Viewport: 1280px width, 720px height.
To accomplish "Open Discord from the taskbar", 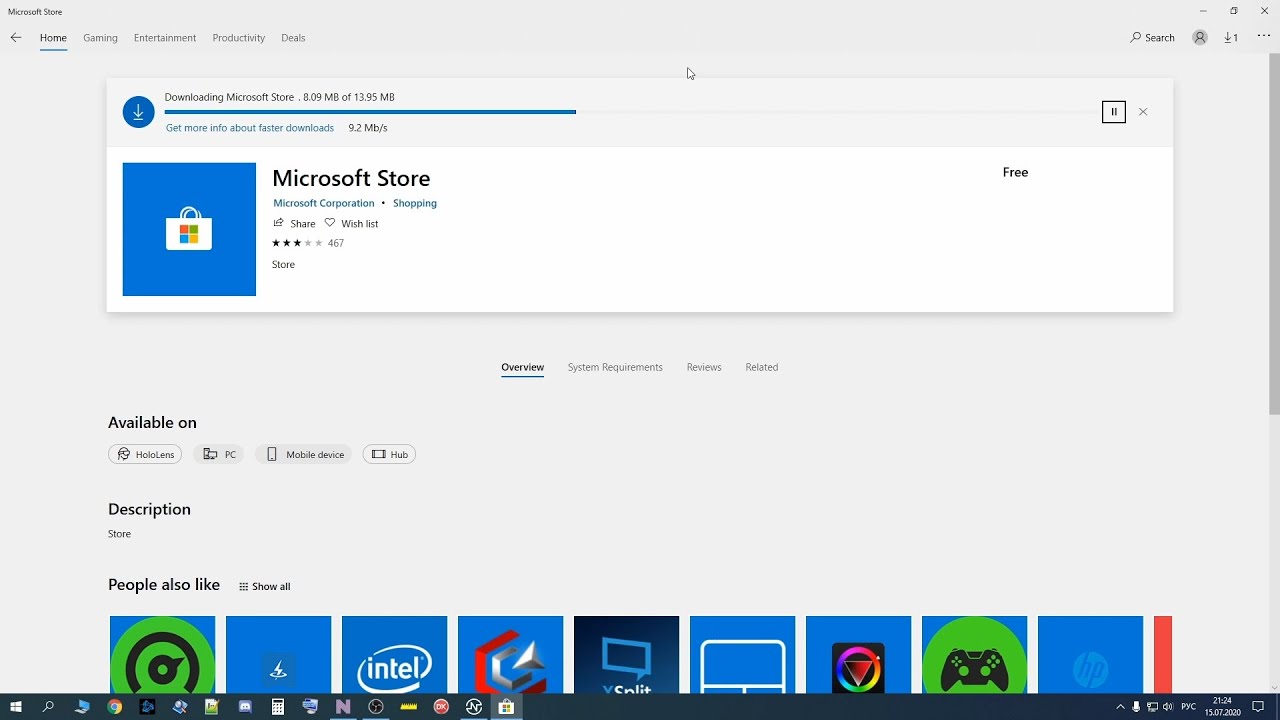I will click(245, 707).
